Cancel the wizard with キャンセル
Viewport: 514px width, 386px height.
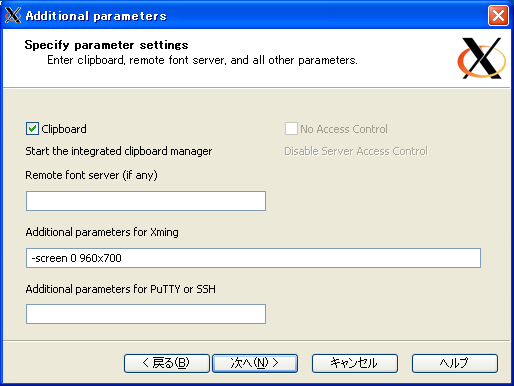click(x=355, y=363)
